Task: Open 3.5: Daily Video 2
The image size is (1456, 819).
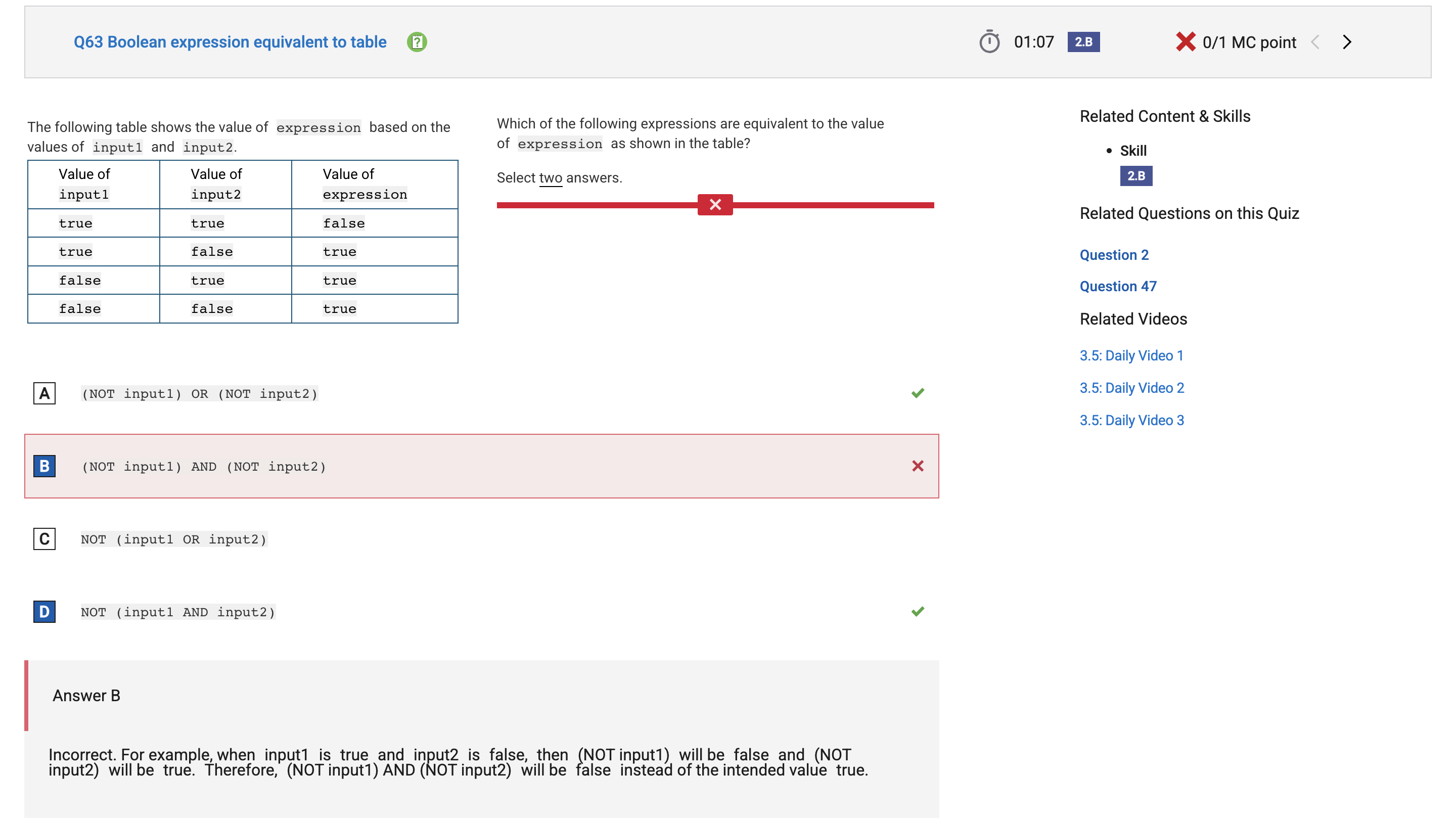Action: pyautogui.click(x=1131, y=388)
